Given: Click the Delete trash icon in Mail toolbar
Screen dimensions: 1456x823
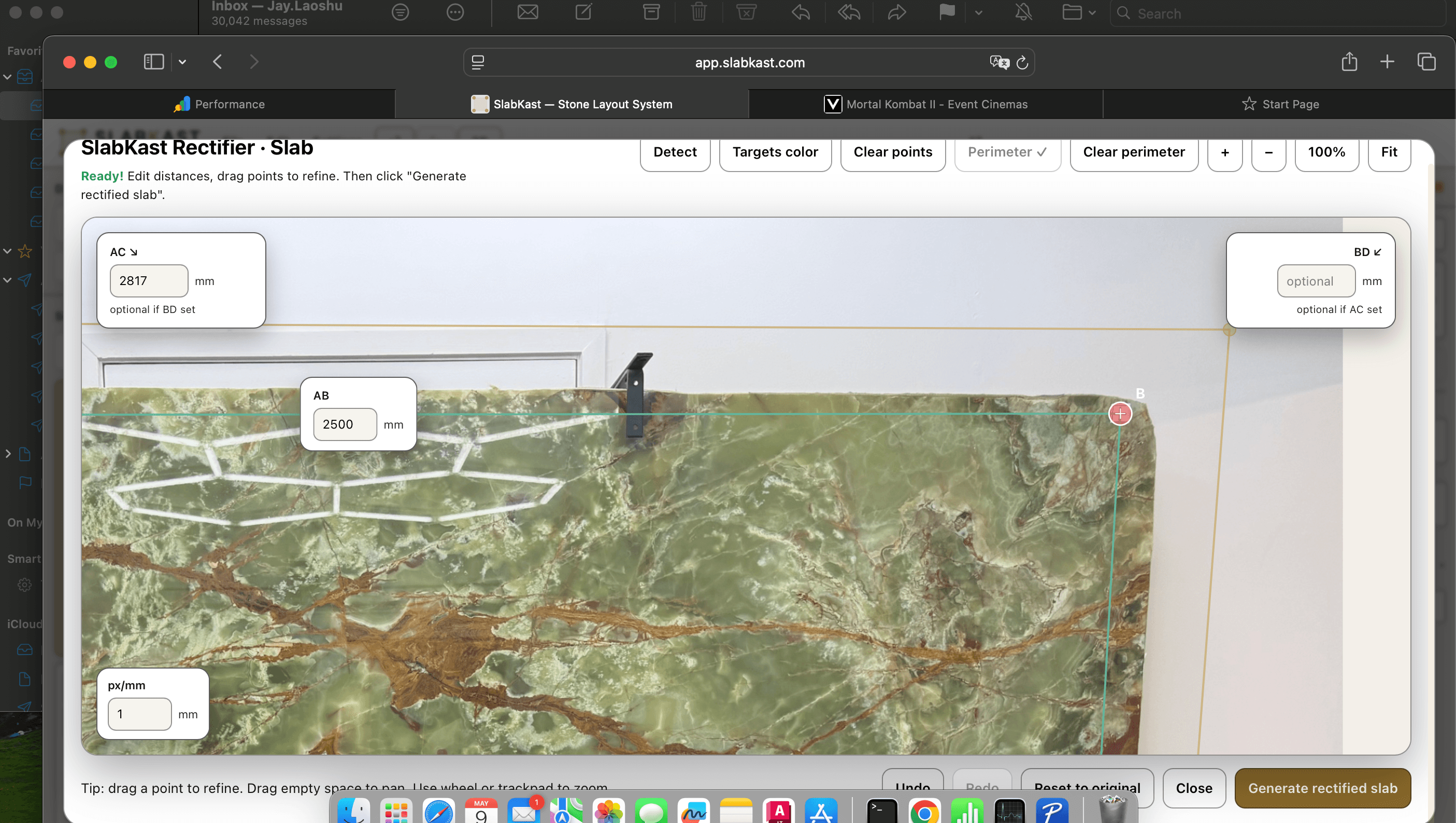Looking at the screenshot, I should point(699,12).
